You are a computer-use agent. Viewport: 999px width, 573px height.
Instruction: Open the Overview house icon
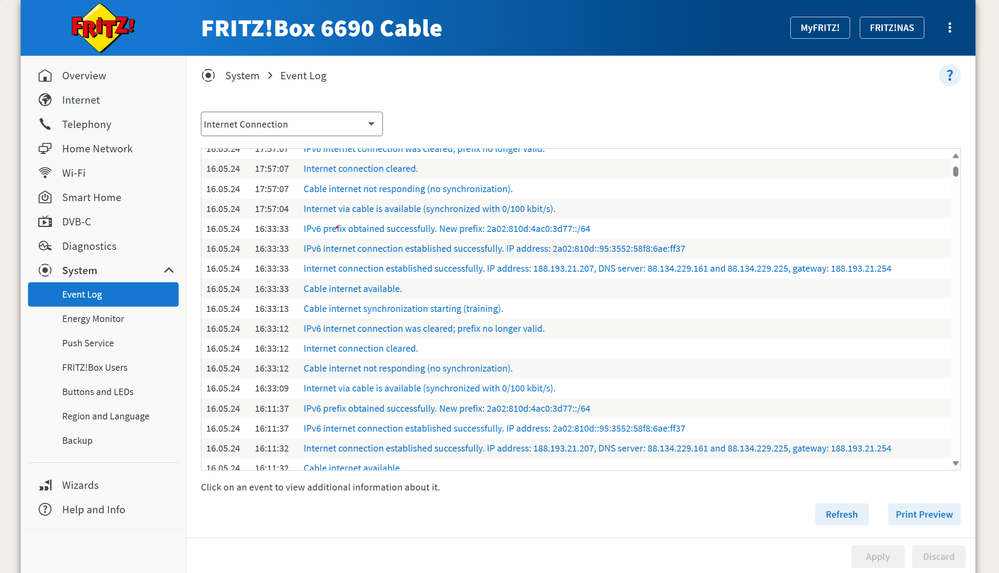click(x=45, y=75)
